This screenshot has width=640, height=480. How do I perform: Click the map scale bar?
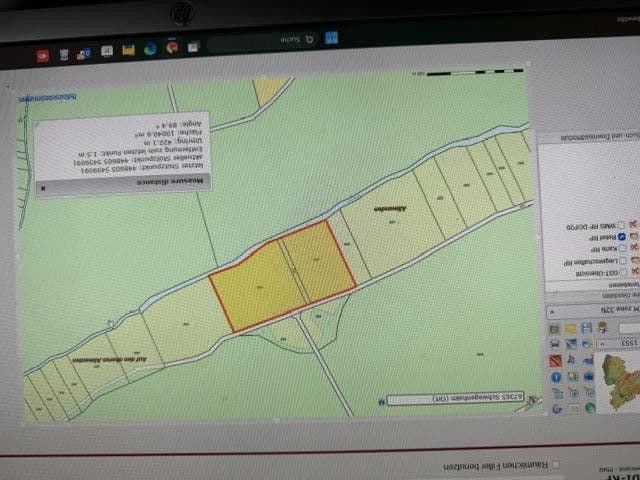[x=473, y=73]
